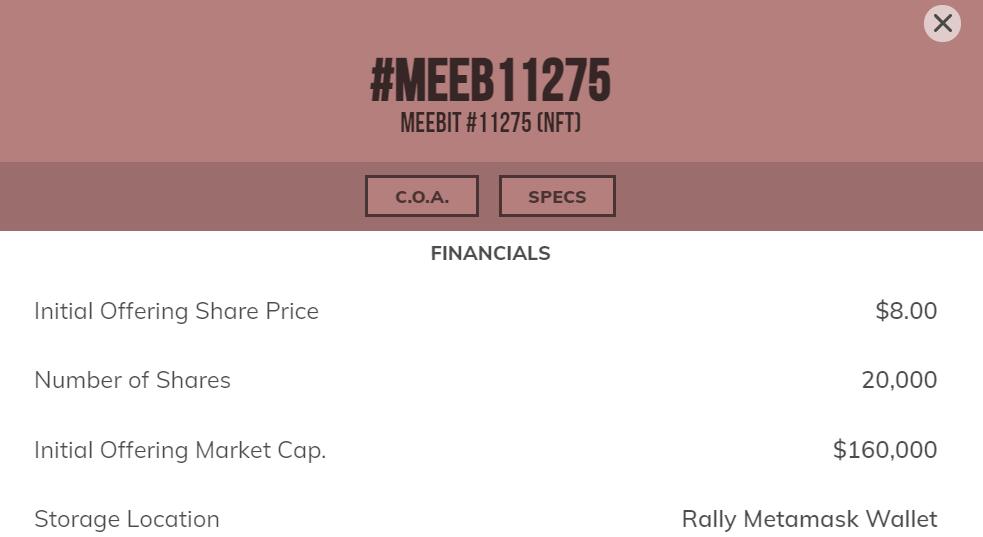Close the #MEEB11275 details overlay
This screenshot has height=537, width=983.
coord(942,23)
